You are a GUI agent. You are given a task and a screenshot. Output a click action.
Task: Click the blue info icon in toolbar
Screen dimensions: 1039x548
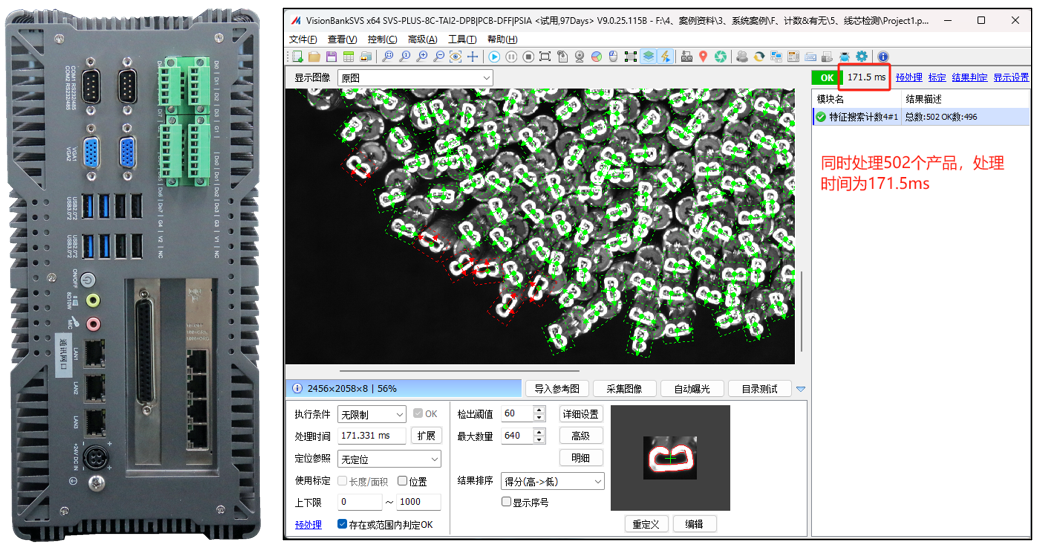click(883, 56)
